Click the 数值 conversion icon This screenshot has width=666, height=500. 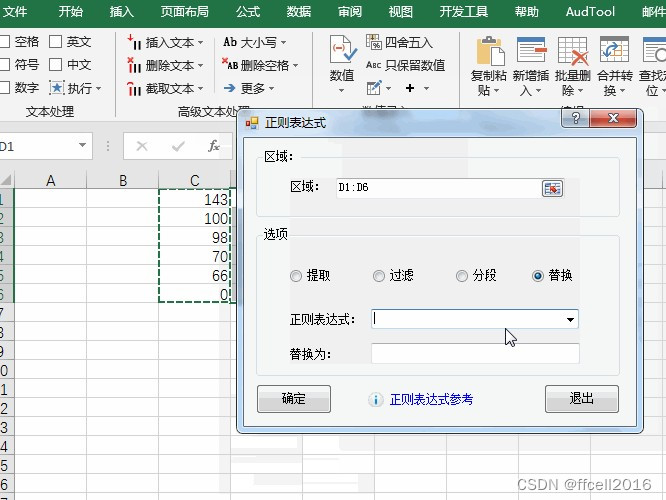pos(342,51)
